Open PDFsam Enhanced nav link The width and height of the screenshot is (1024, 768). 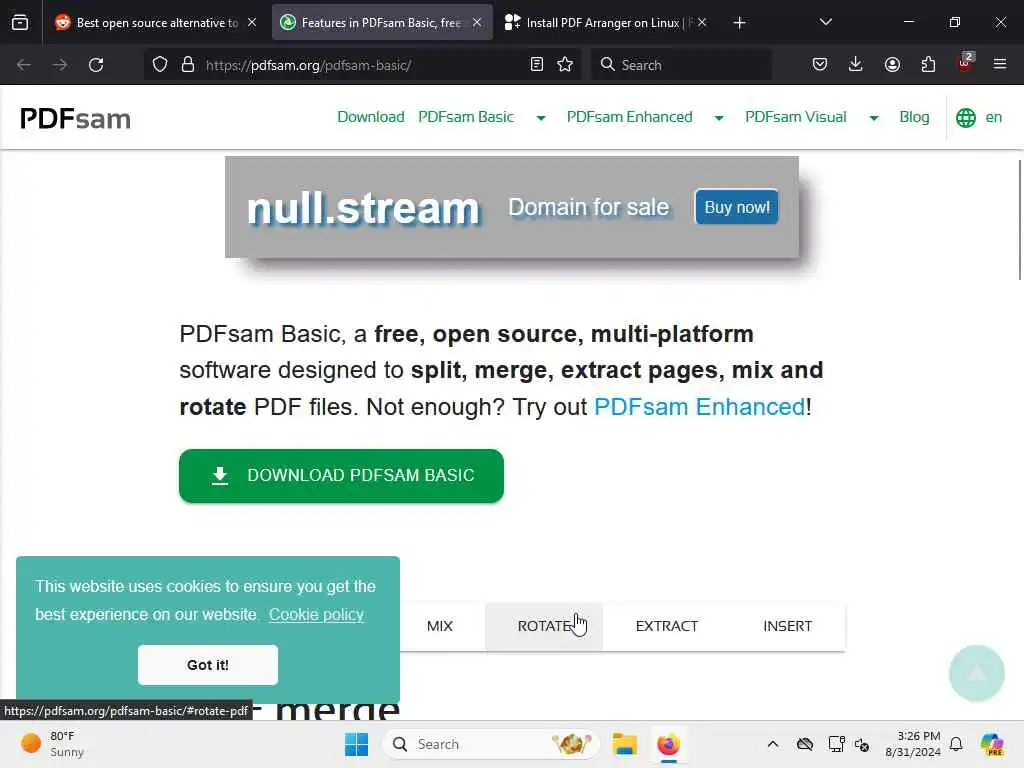[629, 117]
